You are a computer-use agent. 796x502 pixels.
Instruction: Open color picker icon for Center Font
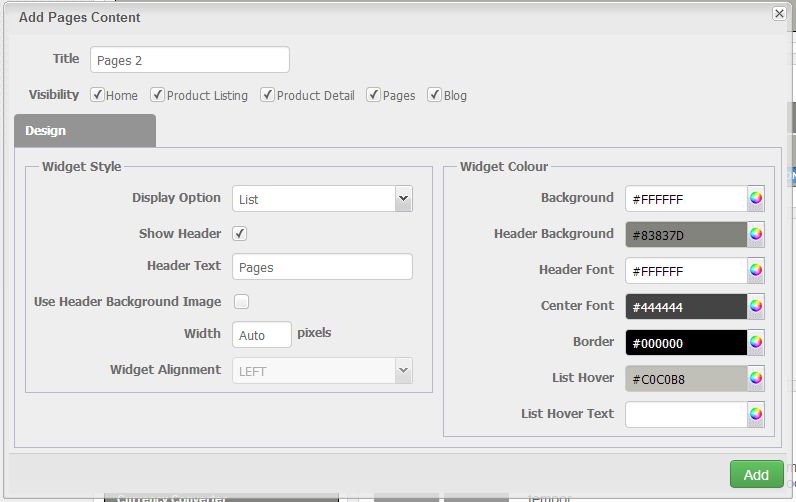(756, 306)
